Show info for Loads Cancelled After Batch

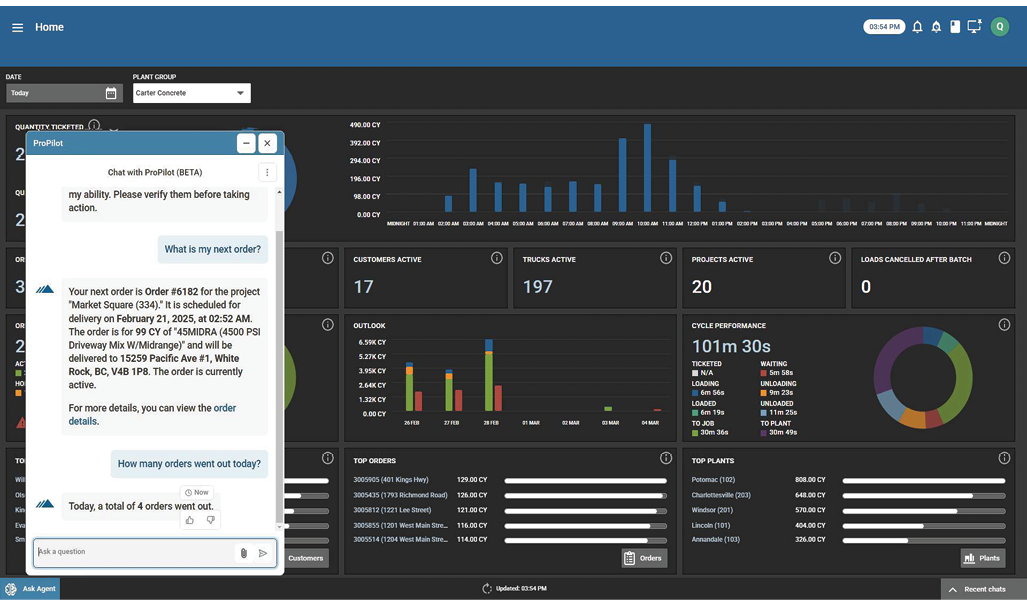tap(1004, 258)
